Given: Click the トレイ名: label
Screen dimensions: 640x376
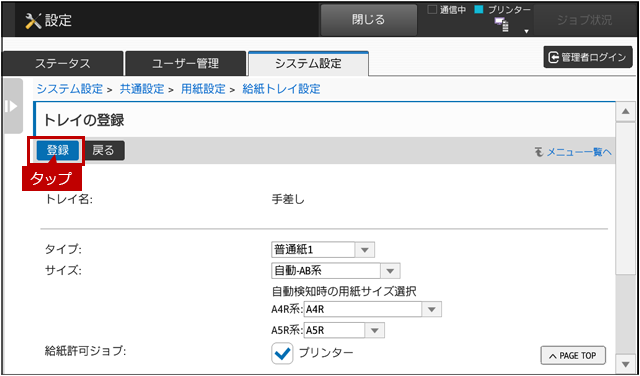Looking at the screenshot, I should (x=69, y=200).
